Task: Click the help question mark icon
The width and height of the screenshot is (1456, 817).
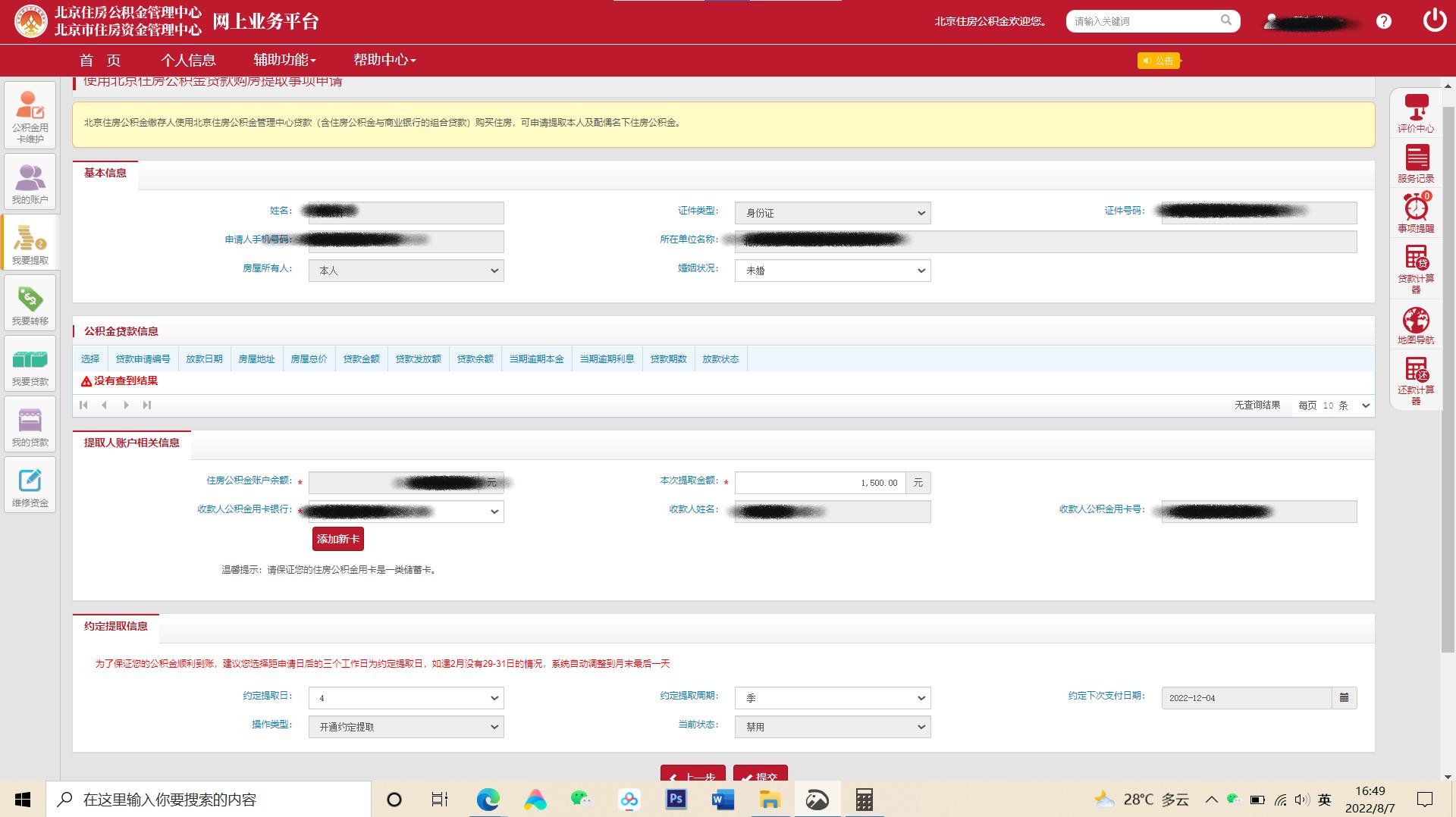Action: (x=1384, y=21)
